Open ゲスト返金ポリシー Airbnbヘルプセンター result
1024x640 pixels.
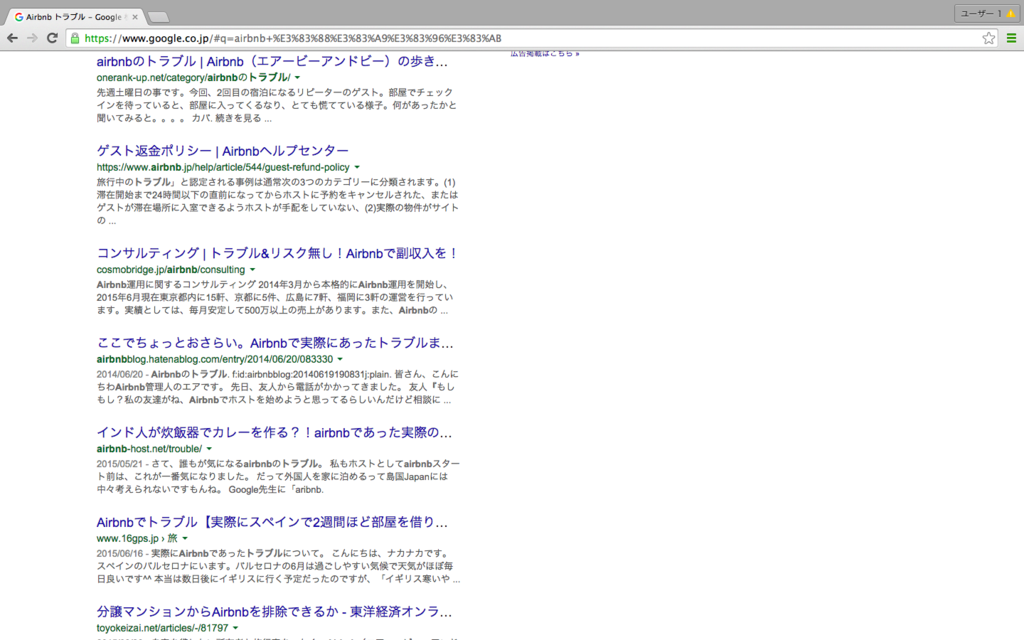coord(223,151)
